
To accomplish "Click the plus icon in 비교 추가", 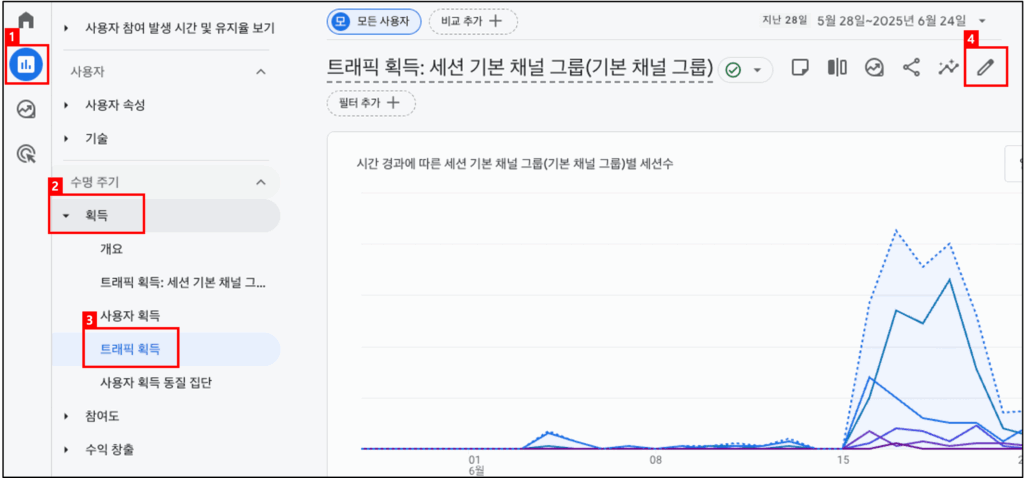I will coord(496,21).
